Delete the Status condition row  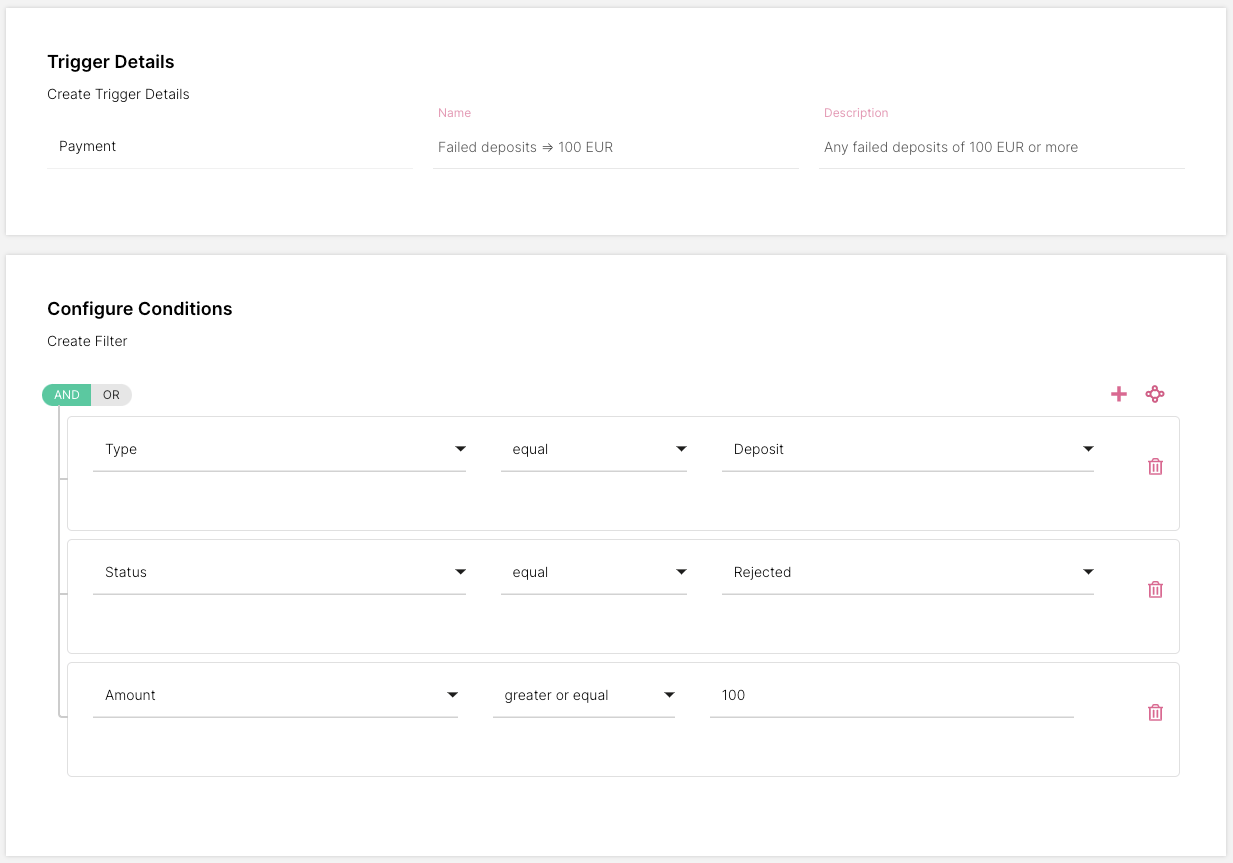[1155, 590]
